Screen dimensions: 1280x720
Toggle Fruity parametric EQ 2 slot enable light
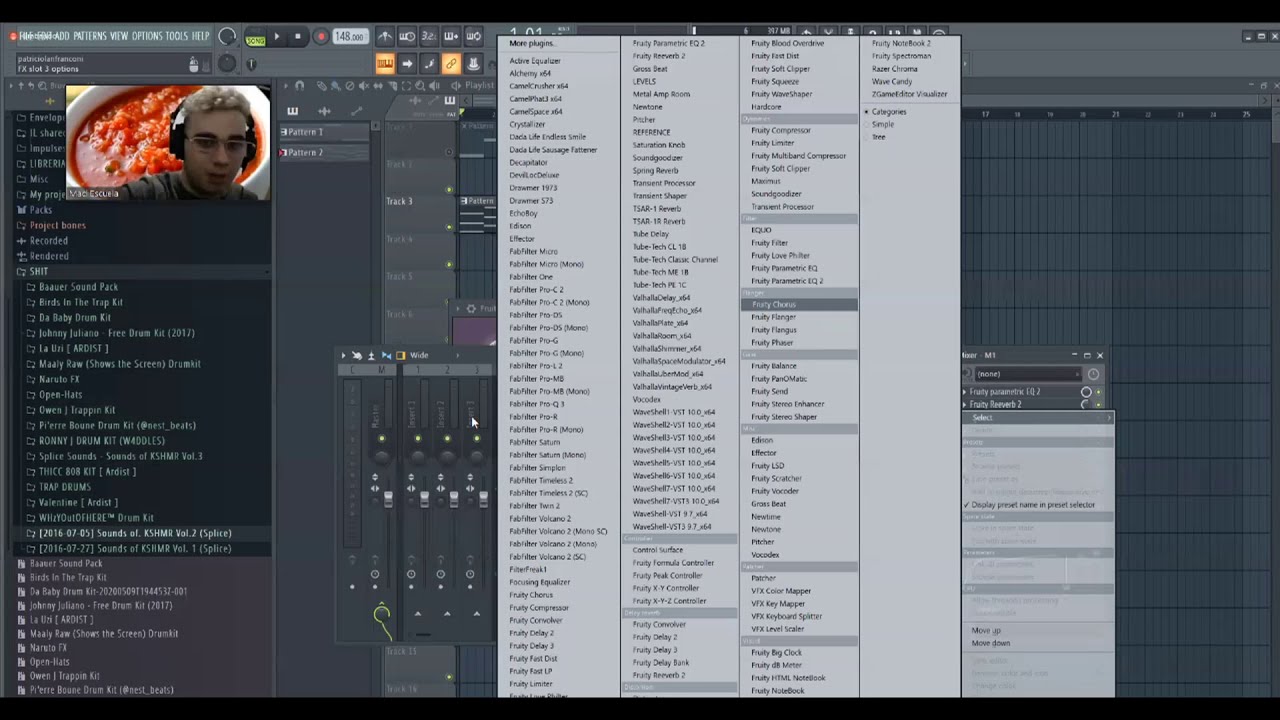point(1098,392)
